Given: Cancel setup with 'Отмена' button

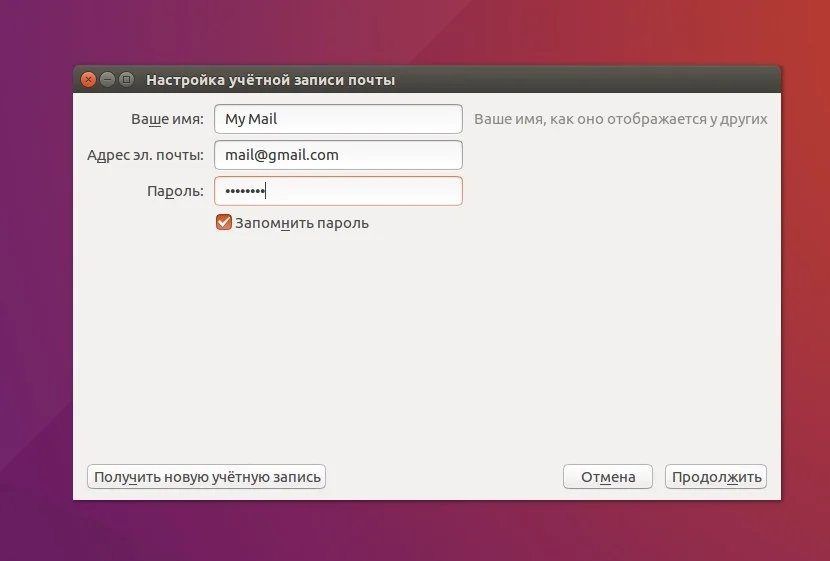Looking at the screenshot, I should (x=608, y=477).
